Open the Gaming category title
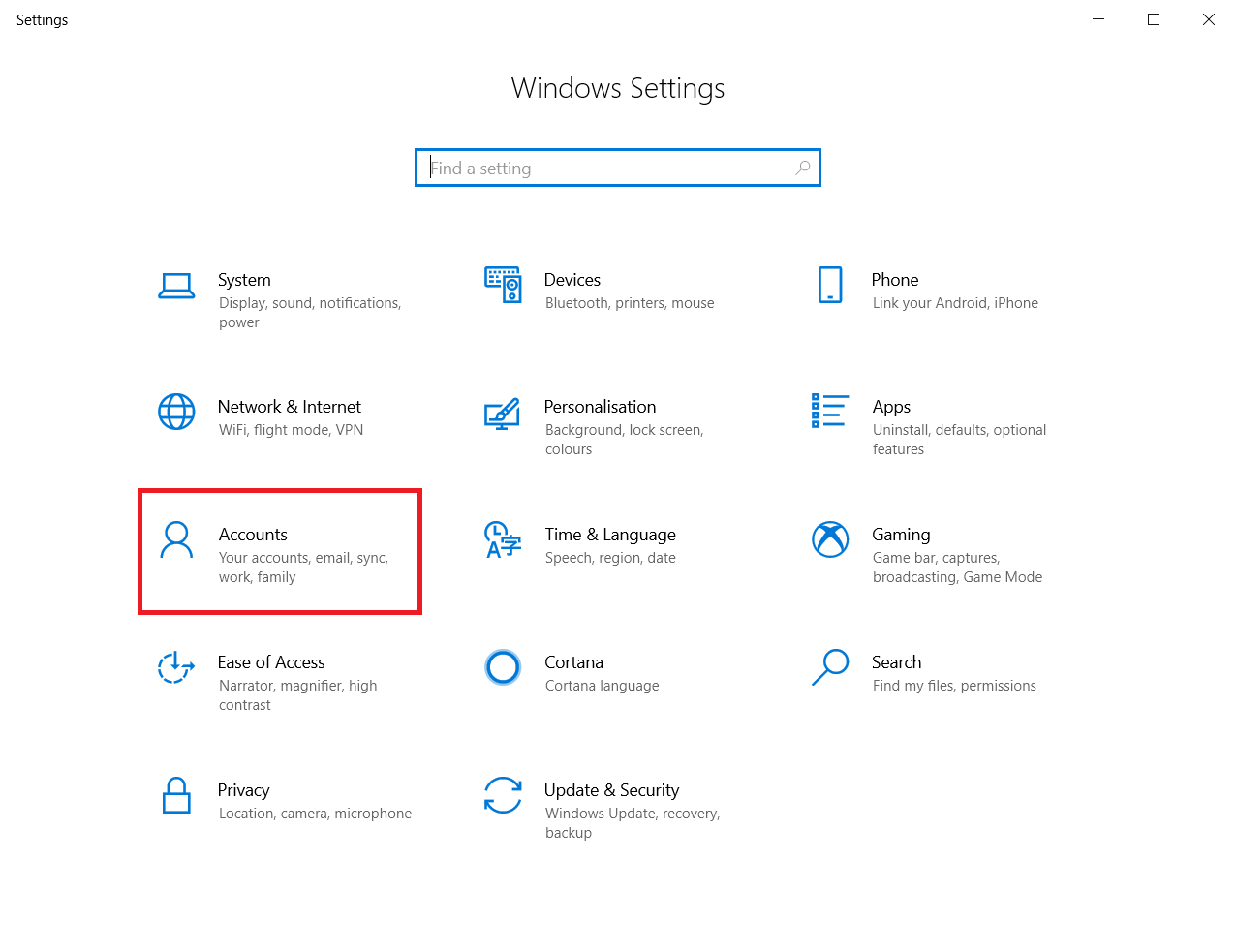Screen dimensions: 1236x952 901,536
